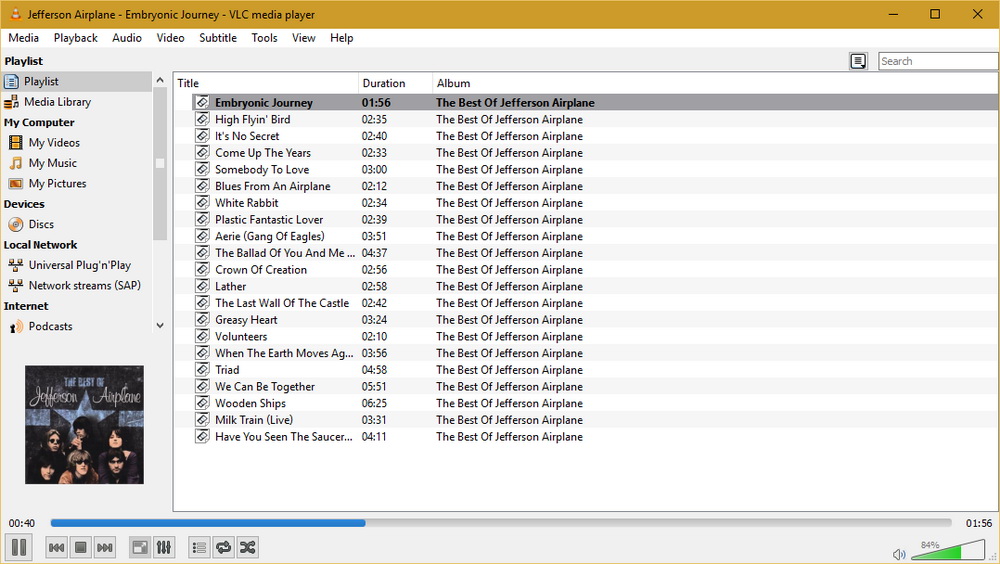Toggle loop mode button

[223, 547]
